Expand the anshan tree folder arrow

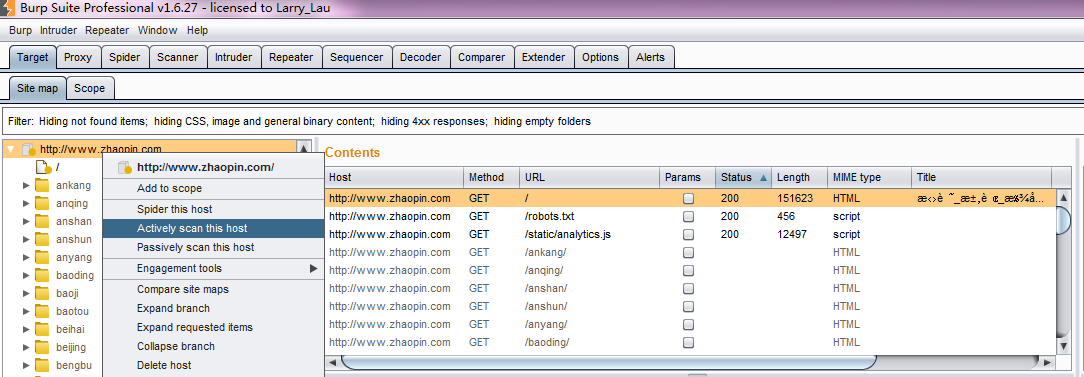tap(26, 221)
